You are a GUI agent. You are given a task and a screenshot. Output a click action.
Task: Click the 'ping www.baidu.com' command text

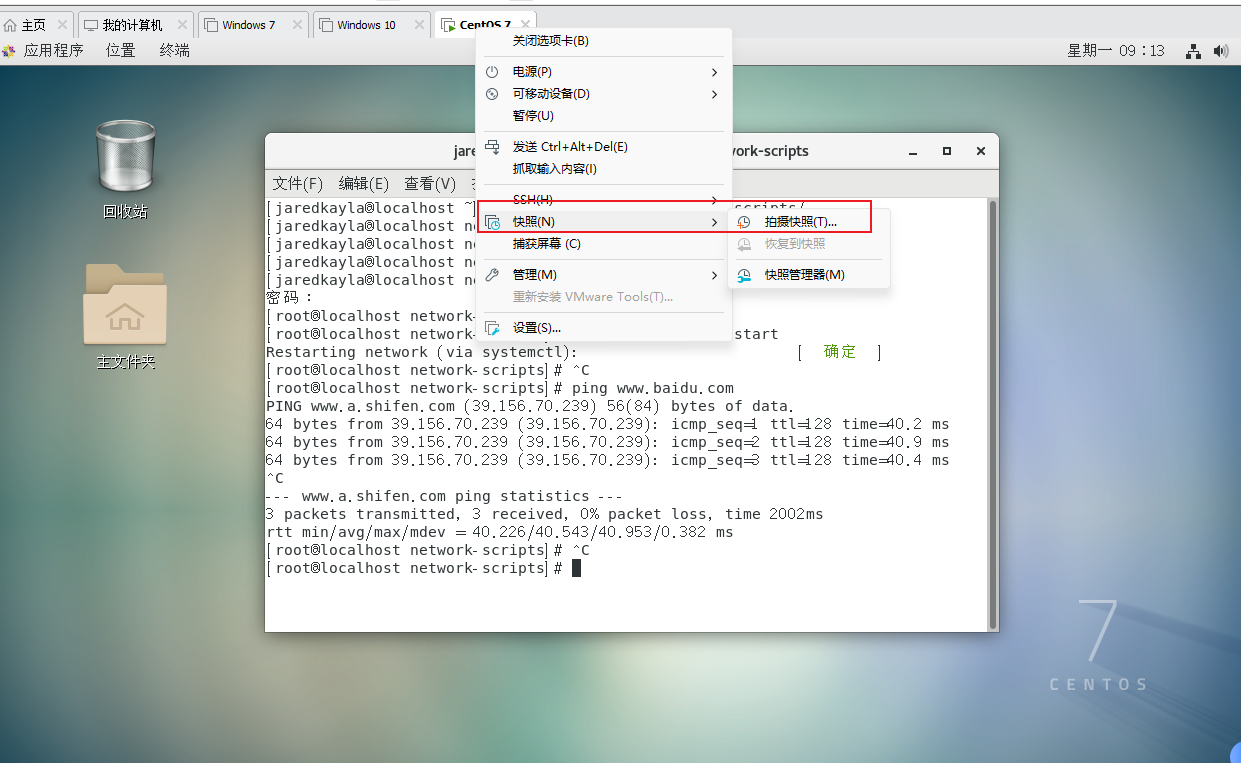[x=653, y=388]
